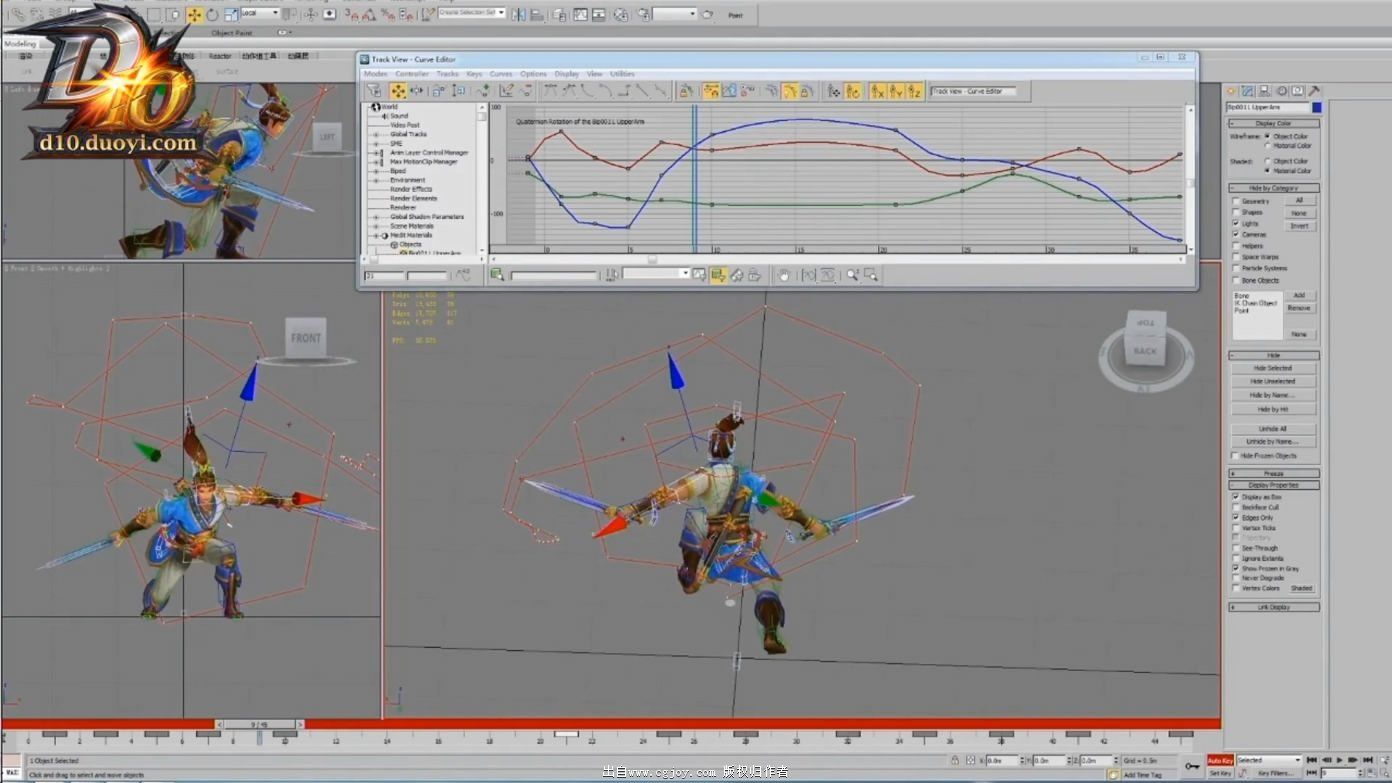Screen dimensions: 1392x783
Task: Click the Set Key filter key icon
Action: 1192,766
